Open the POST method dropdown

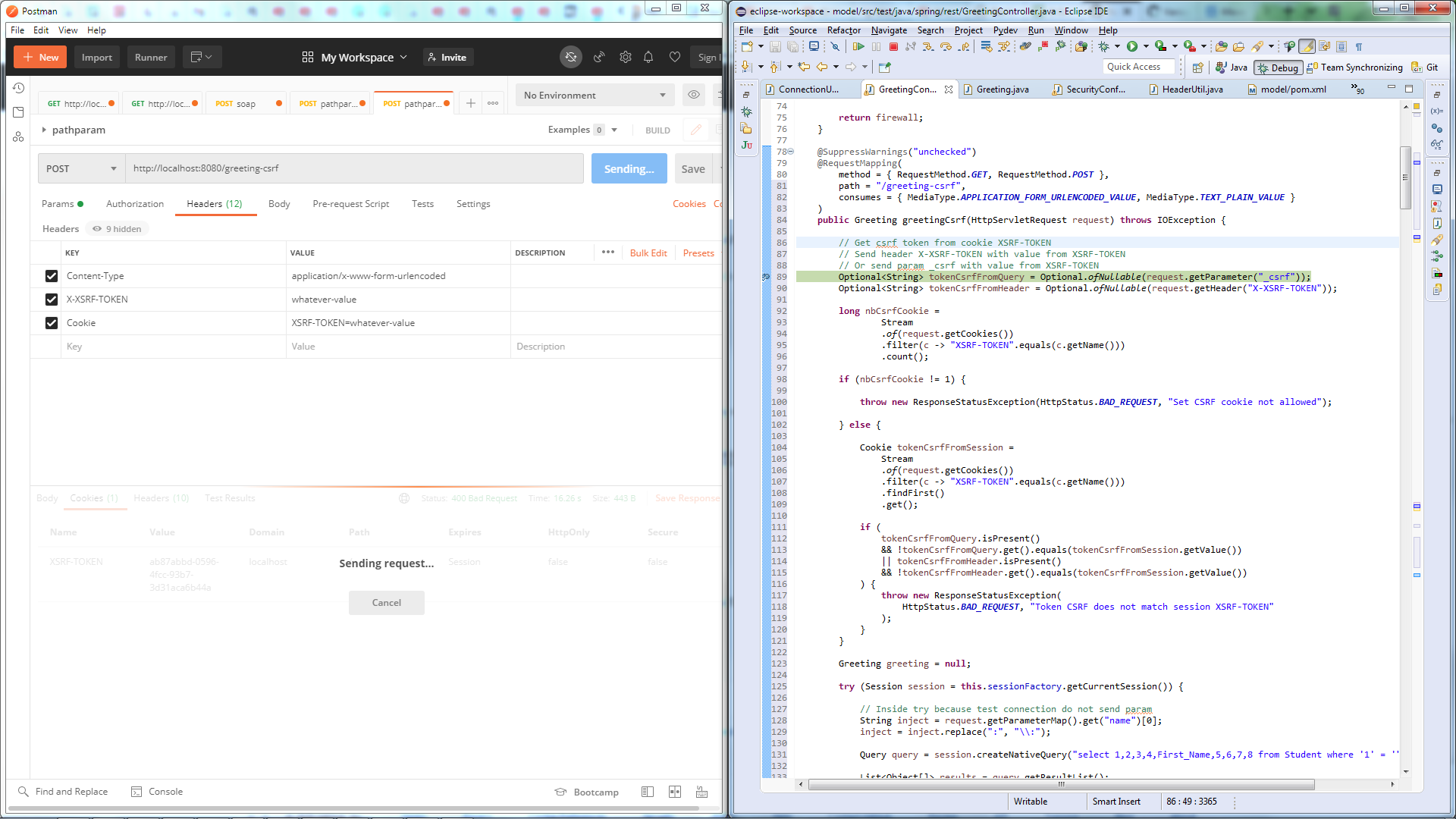click(80, 168)
